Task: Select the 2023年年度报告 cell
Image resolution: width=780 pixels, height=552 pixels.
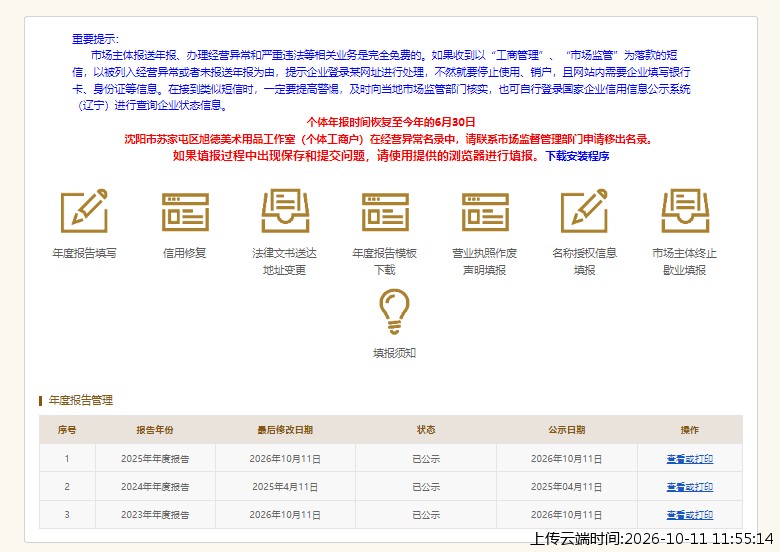Action: point(155,515)
